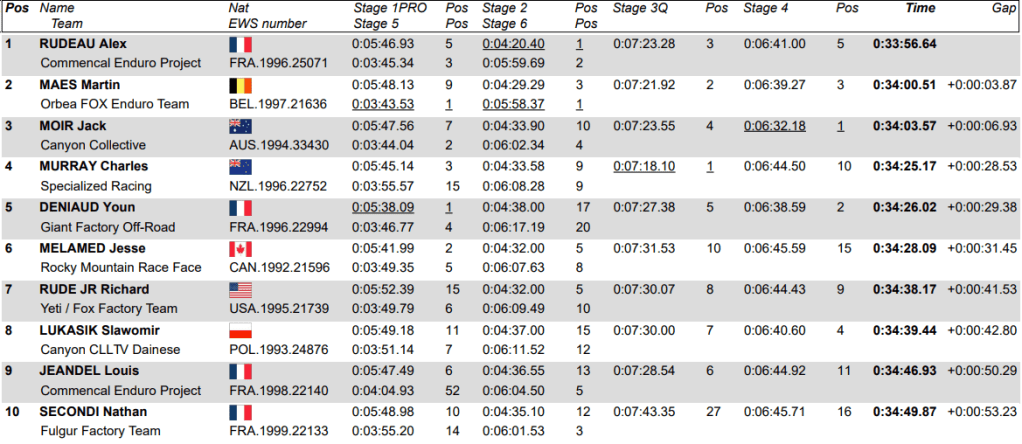Open Moir's underlined Stage 4 time 0:06:32.18

[x=774, y=126]
